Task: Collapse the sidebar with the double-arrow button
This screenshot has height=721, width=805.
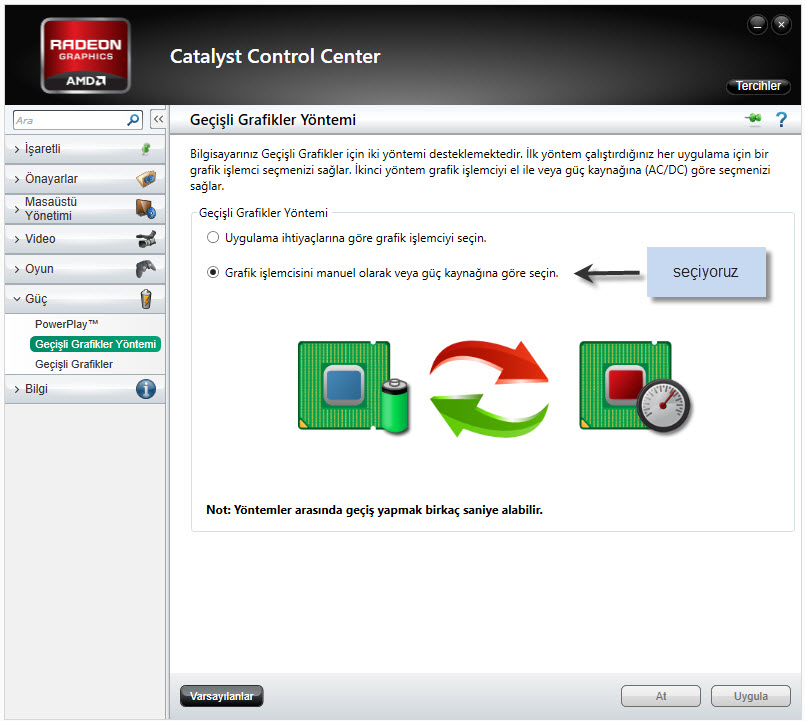Action: click(158, 119)
